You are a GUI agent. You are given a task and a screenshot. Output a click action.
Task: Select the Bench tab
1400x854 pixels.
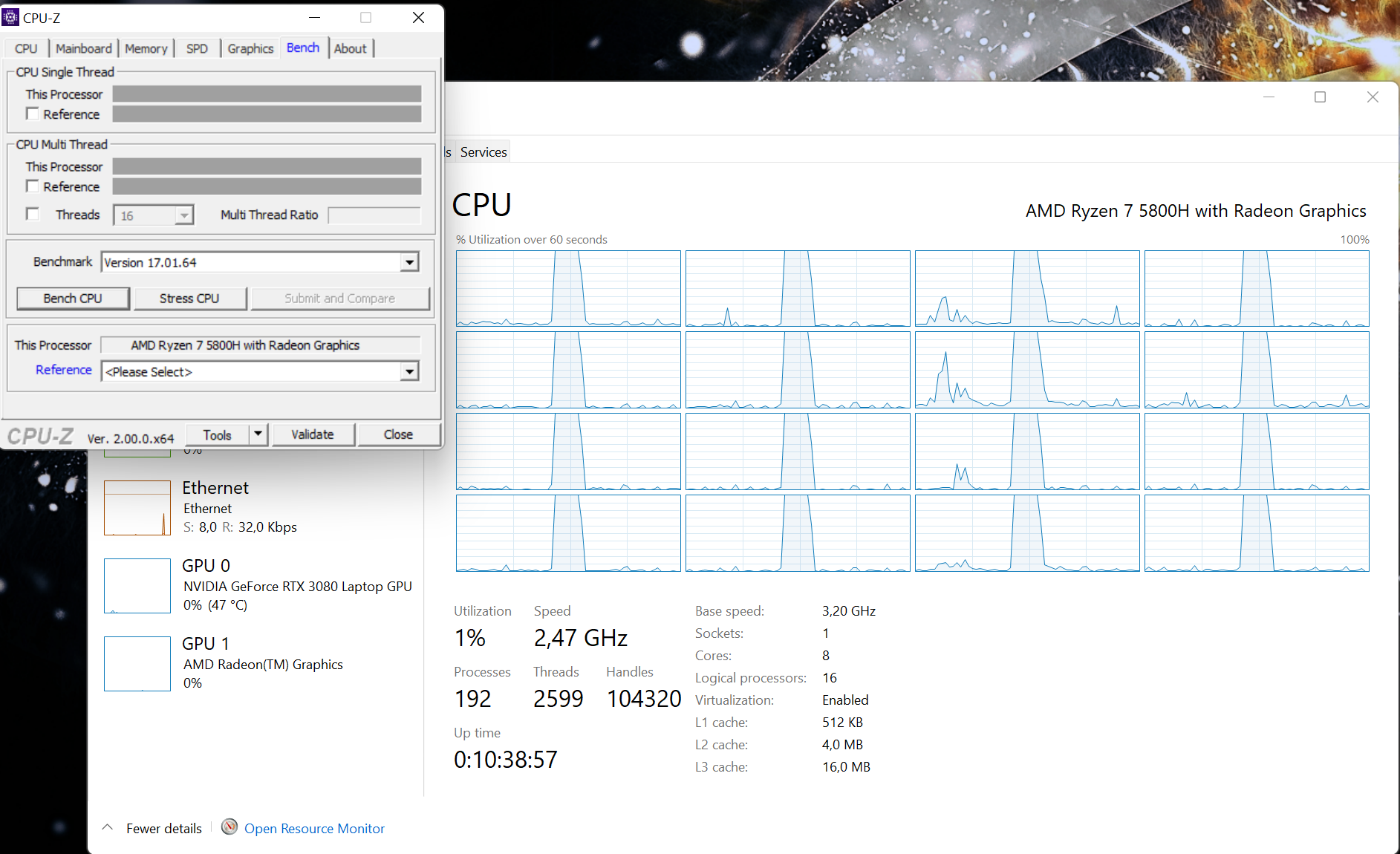coord(303,48)
